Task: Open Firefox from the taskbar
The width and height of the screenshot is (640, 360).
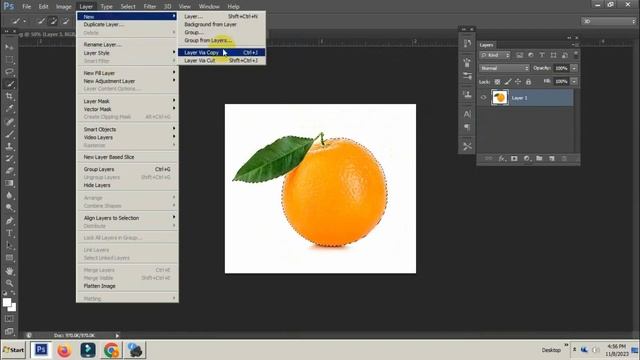Action: (64, 350)
